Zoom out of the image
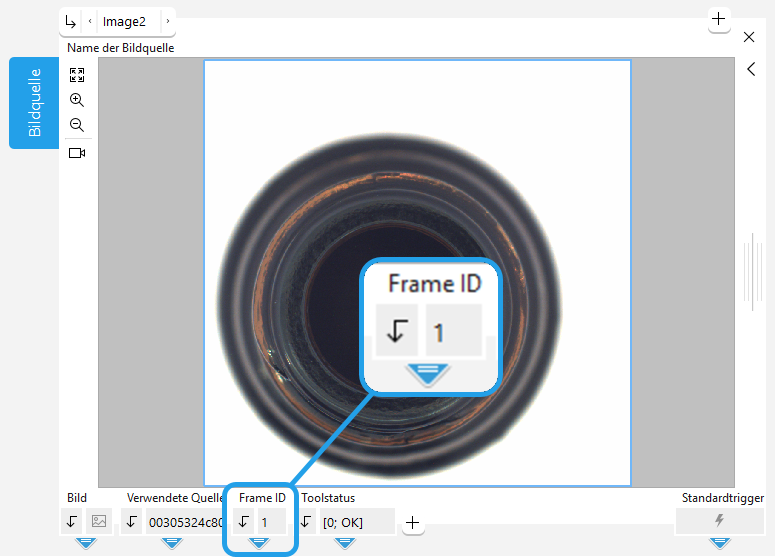 [77, 125]
